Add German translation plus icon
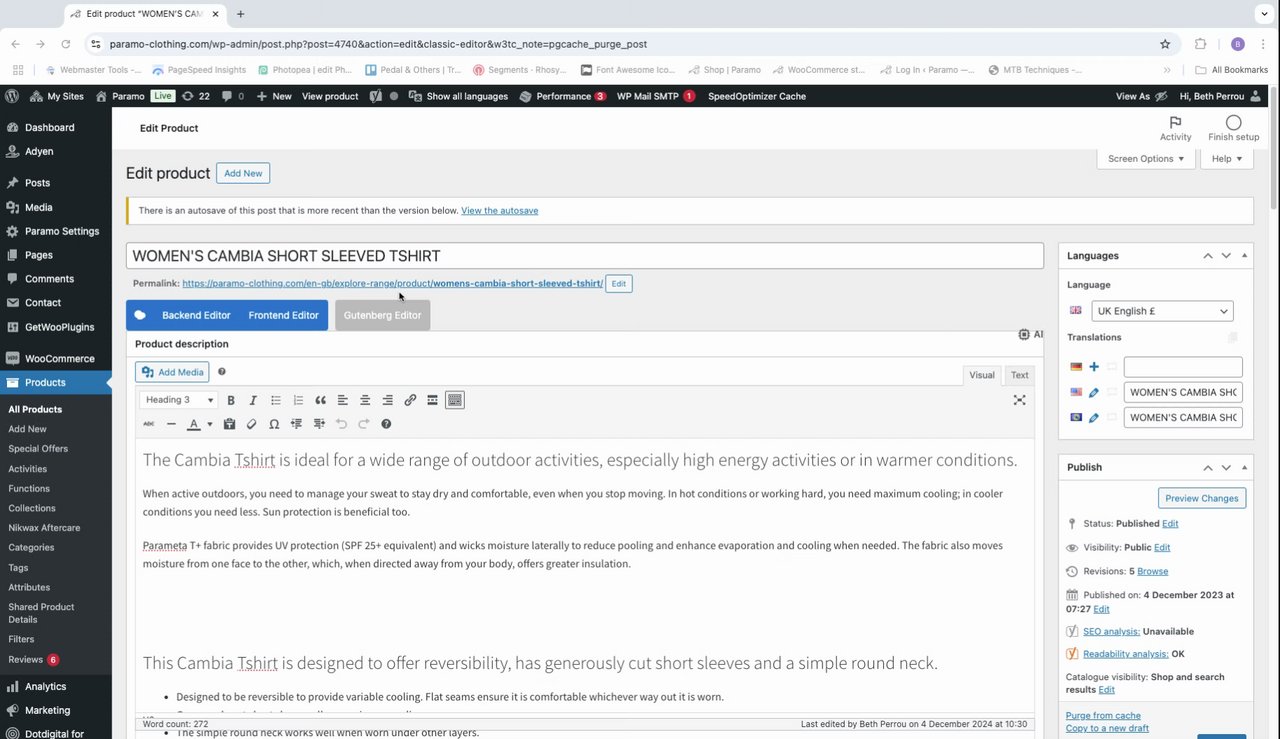Viewport: 1280px width, 739px height. 1094,367
